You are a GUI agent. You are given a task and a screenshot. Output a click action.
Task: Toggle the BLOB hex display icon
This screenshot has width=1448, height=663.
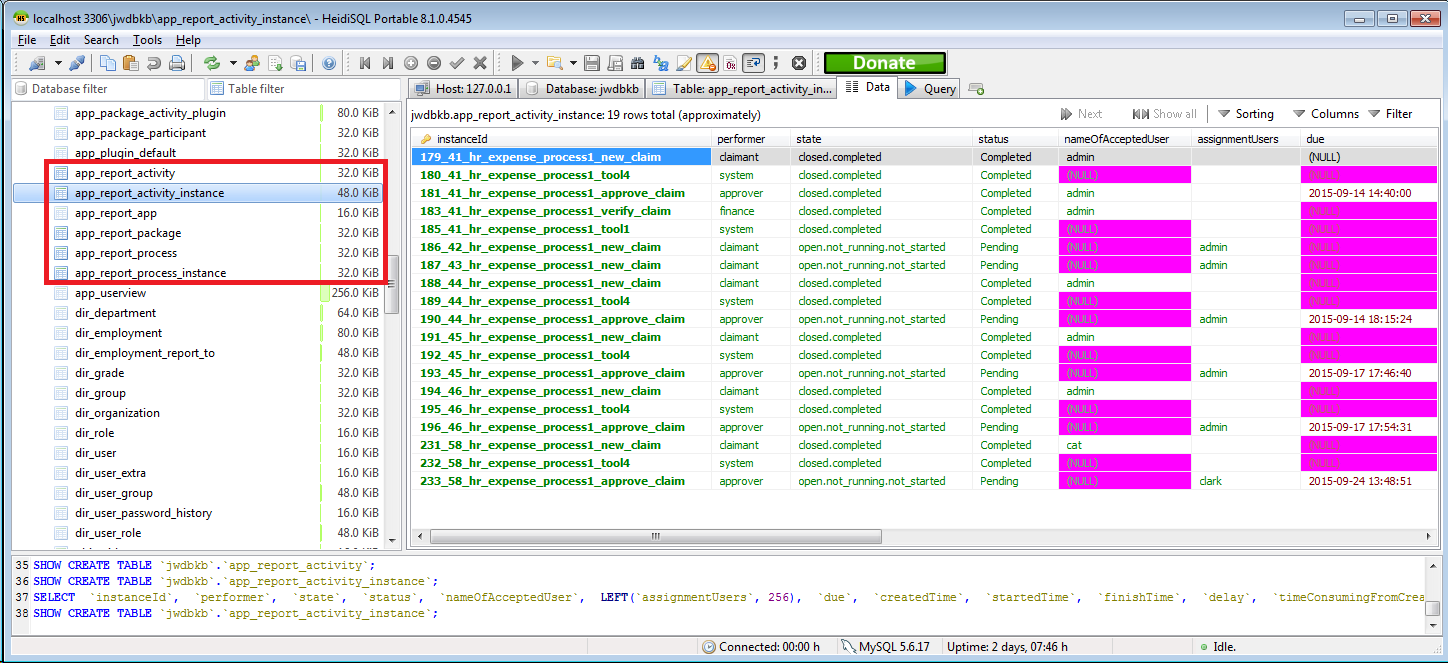coord(730,63)
